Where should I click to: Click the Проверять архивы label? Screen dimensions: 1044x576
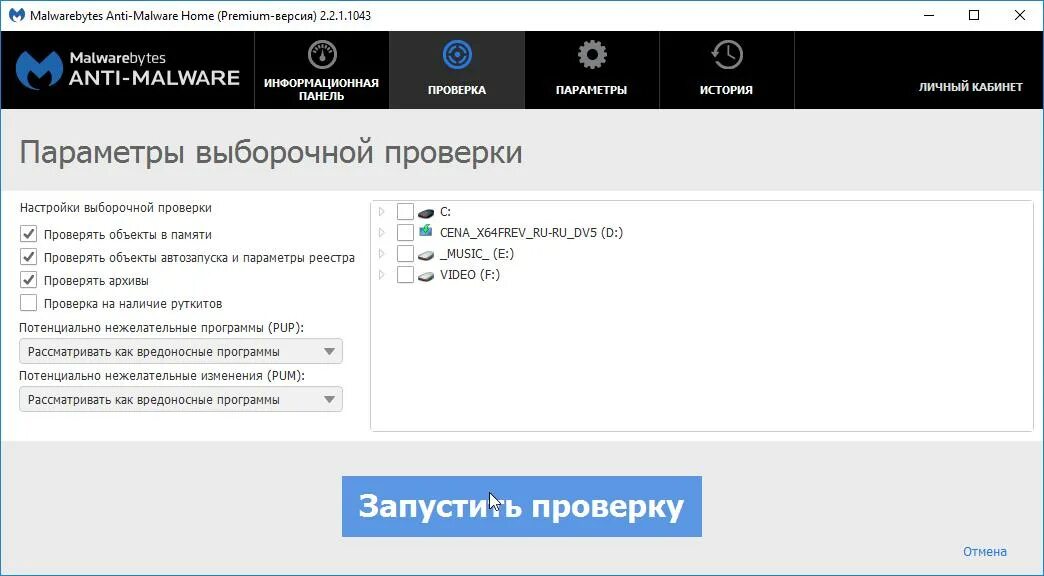click(x=97, y=280)
